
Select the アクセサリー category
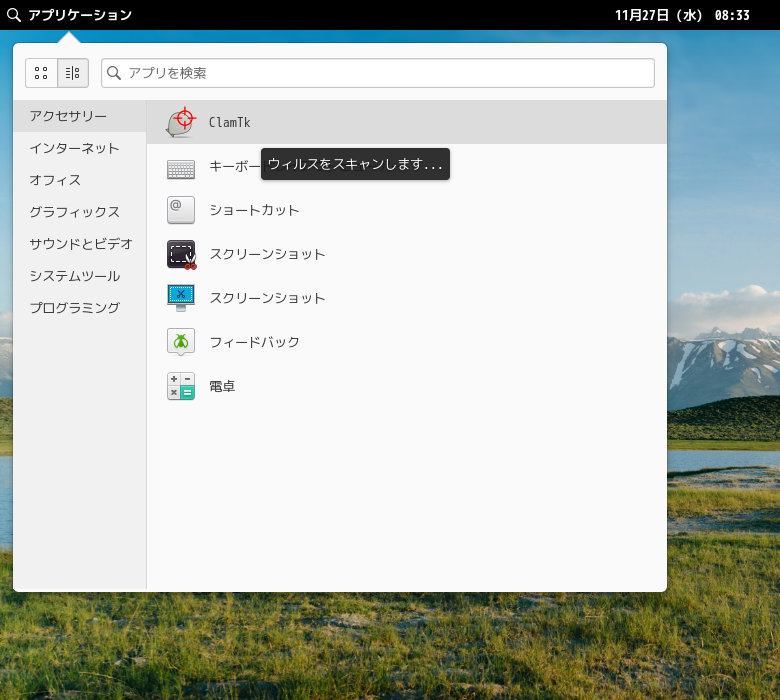pos(68,116)
